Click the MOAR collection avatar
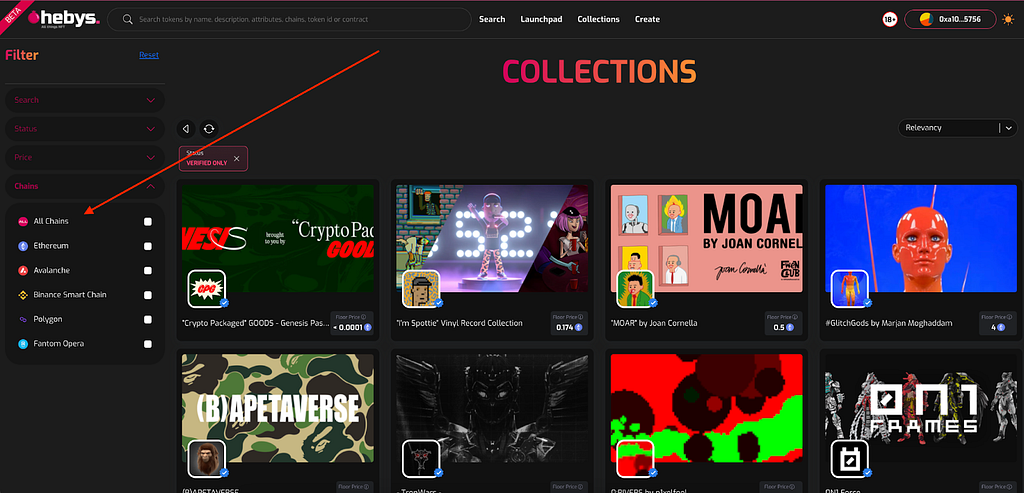The width and height of the screenshot is (1024, 493). pyautogui.click(x=635, y=289)
